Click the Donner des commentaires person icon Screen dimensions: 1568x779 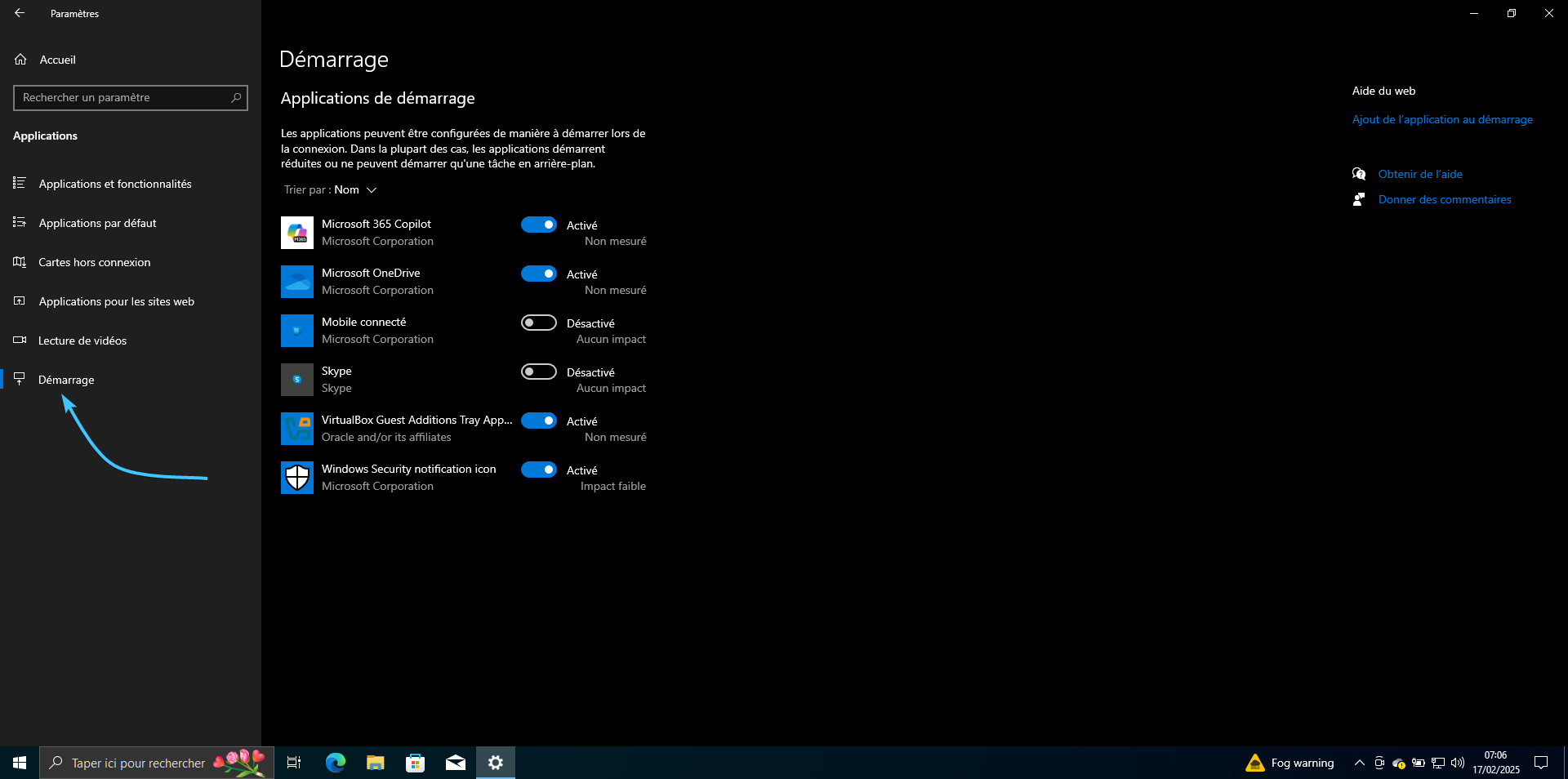coord(1359,199)
